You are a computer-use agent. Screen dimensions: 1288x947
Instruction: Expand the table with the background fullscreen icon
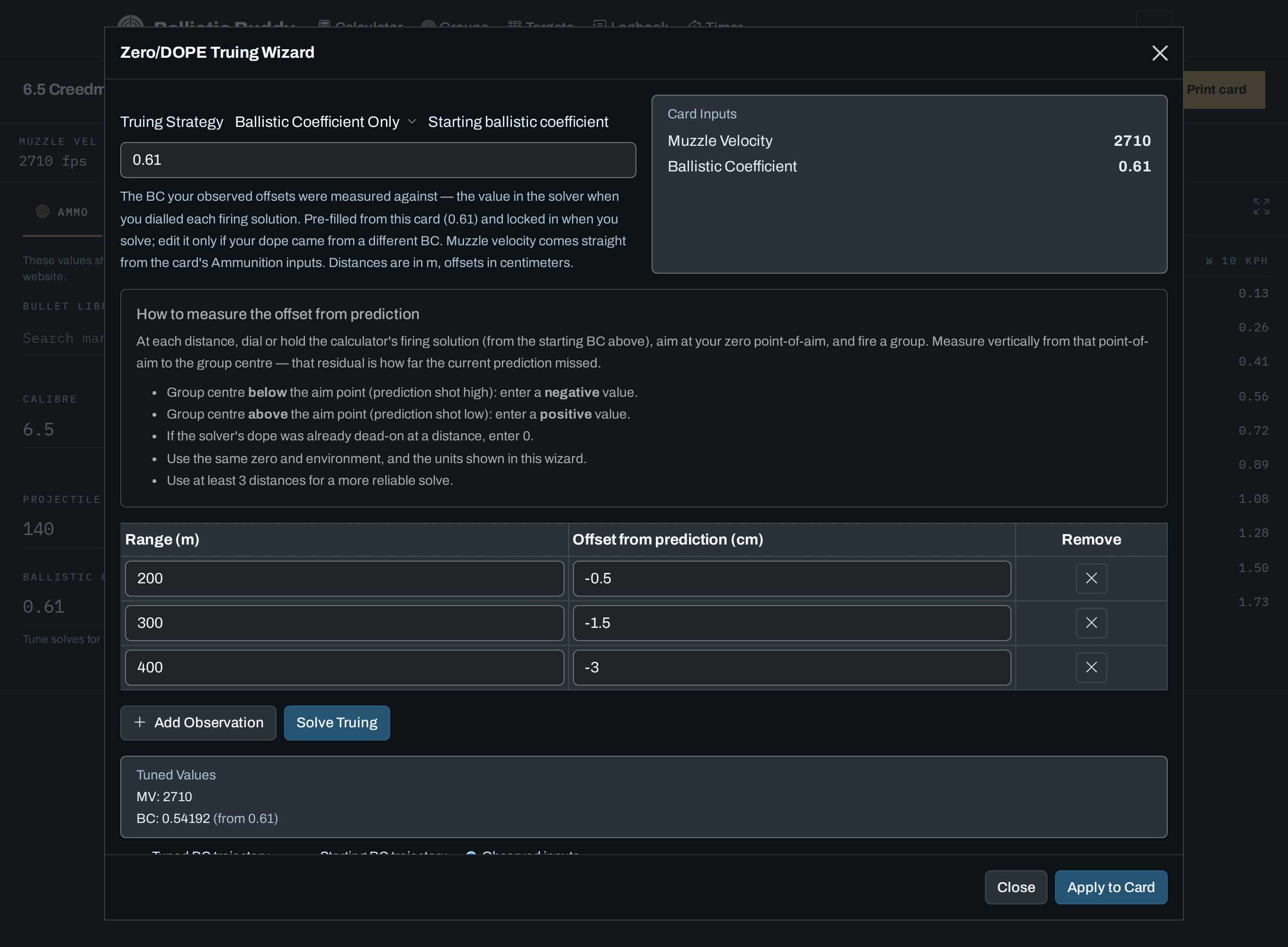1261,206
